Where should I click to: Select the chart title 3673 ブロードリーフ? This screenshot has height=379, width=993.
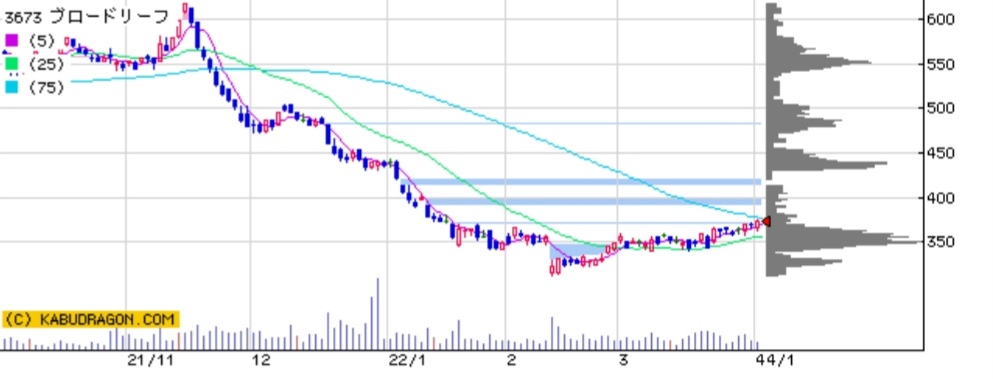87,16
